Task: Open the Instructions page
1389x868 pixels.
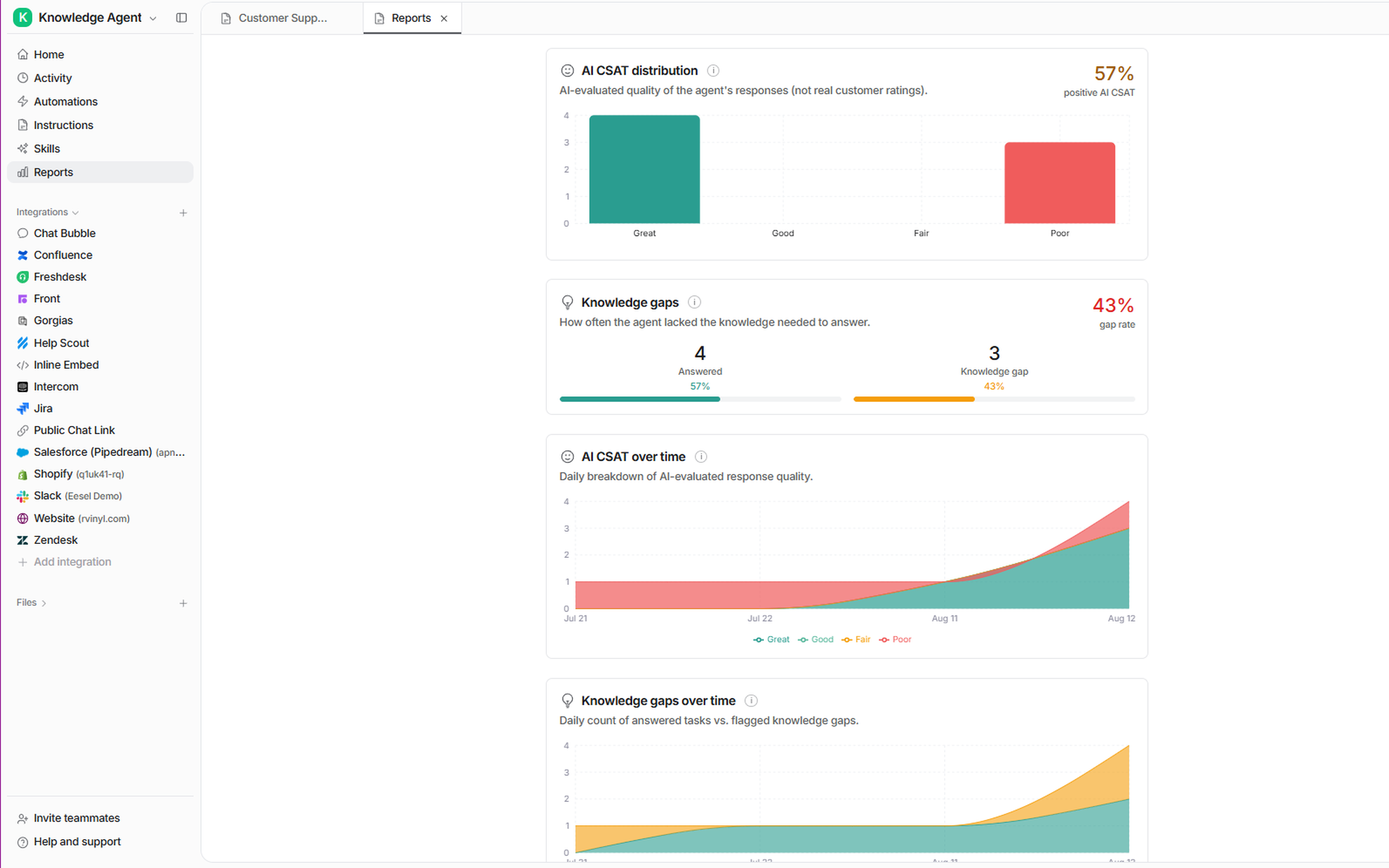Action: (x=100, y=125)
